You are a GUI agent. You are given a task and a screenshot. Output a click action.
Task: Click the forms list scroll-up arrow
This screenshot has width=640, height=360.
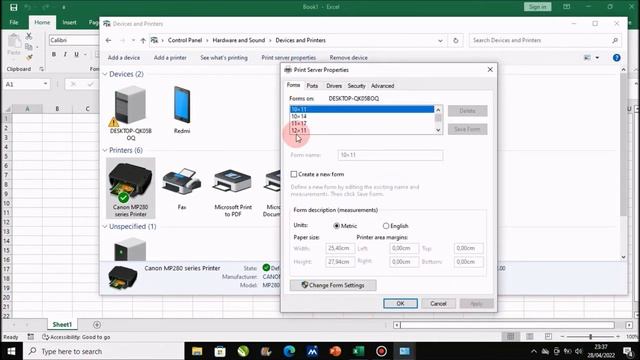tap(438, 109)
